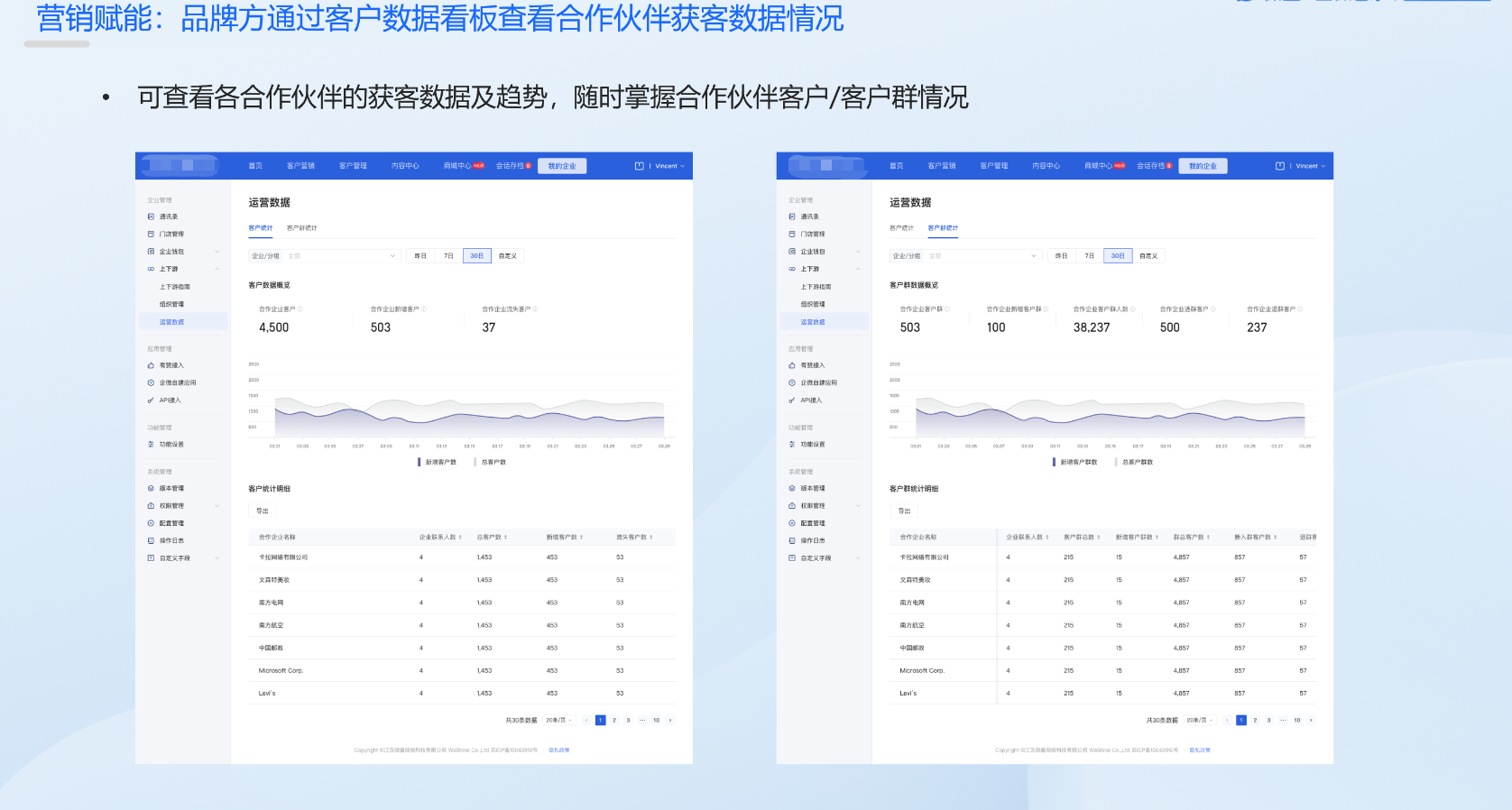Click 自定义字段 icon in left screenshot
Viewport: 1512px width, 810px height.
151,558
